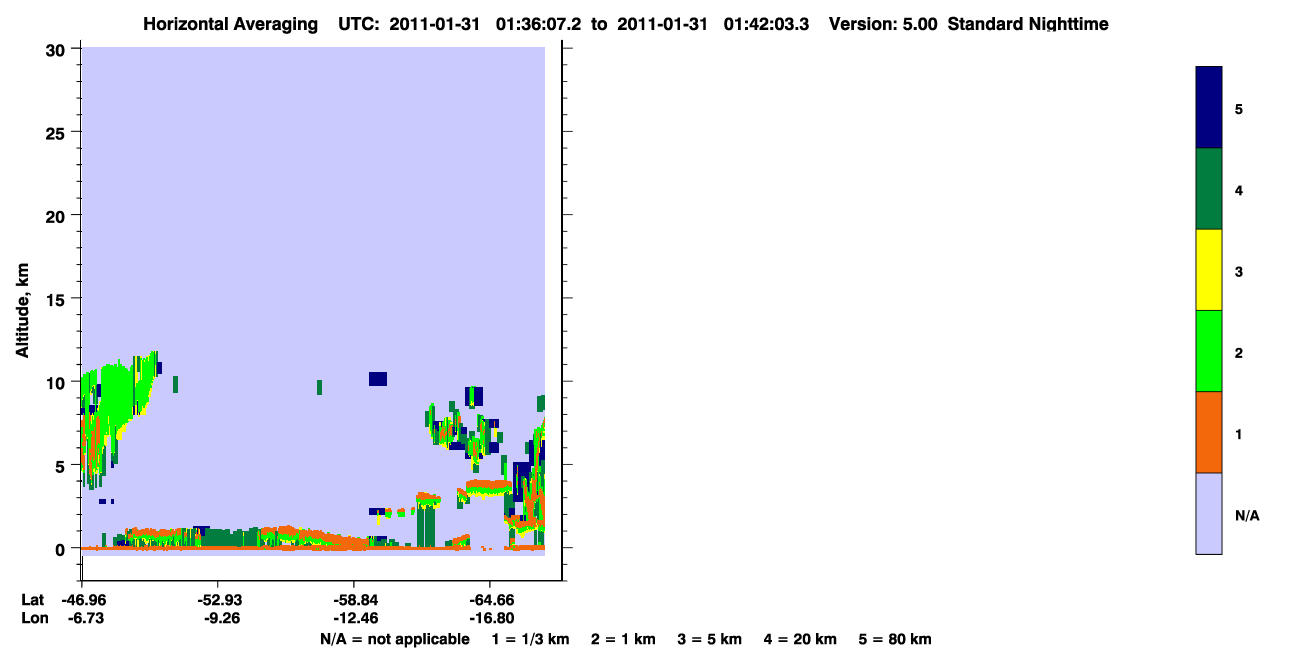Click the latitude value -52.93

pyautogui.click(x=218, y=600)
